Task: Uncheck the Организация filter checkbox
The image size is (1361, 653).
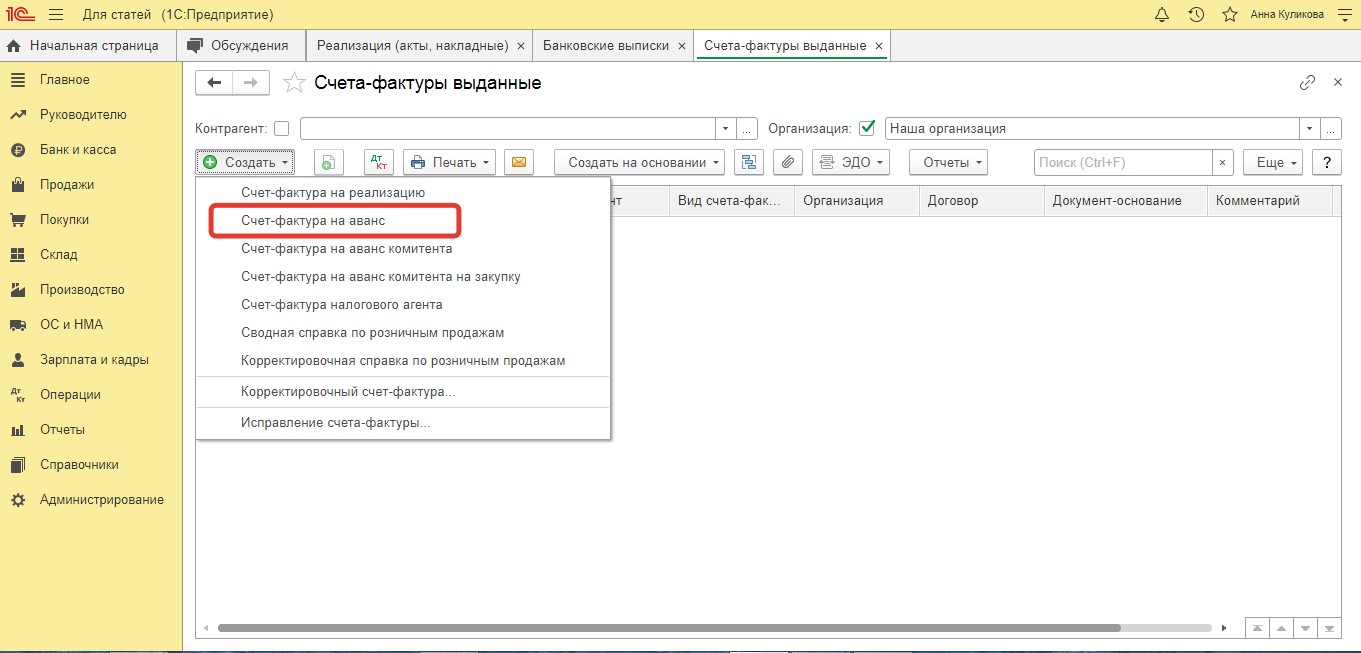Action: [867, 129]
